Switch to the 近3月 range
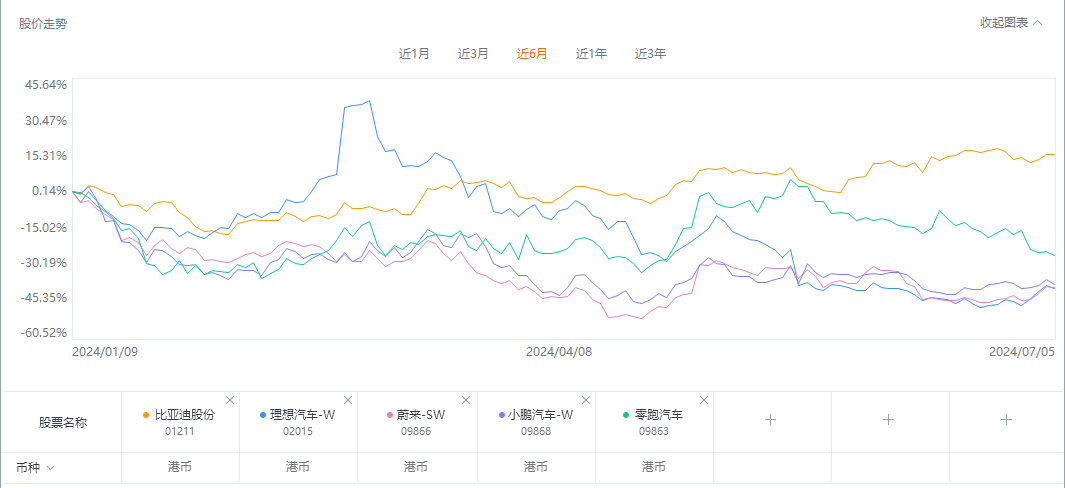Screen dimensions: 1065x488 pos(473,54)
